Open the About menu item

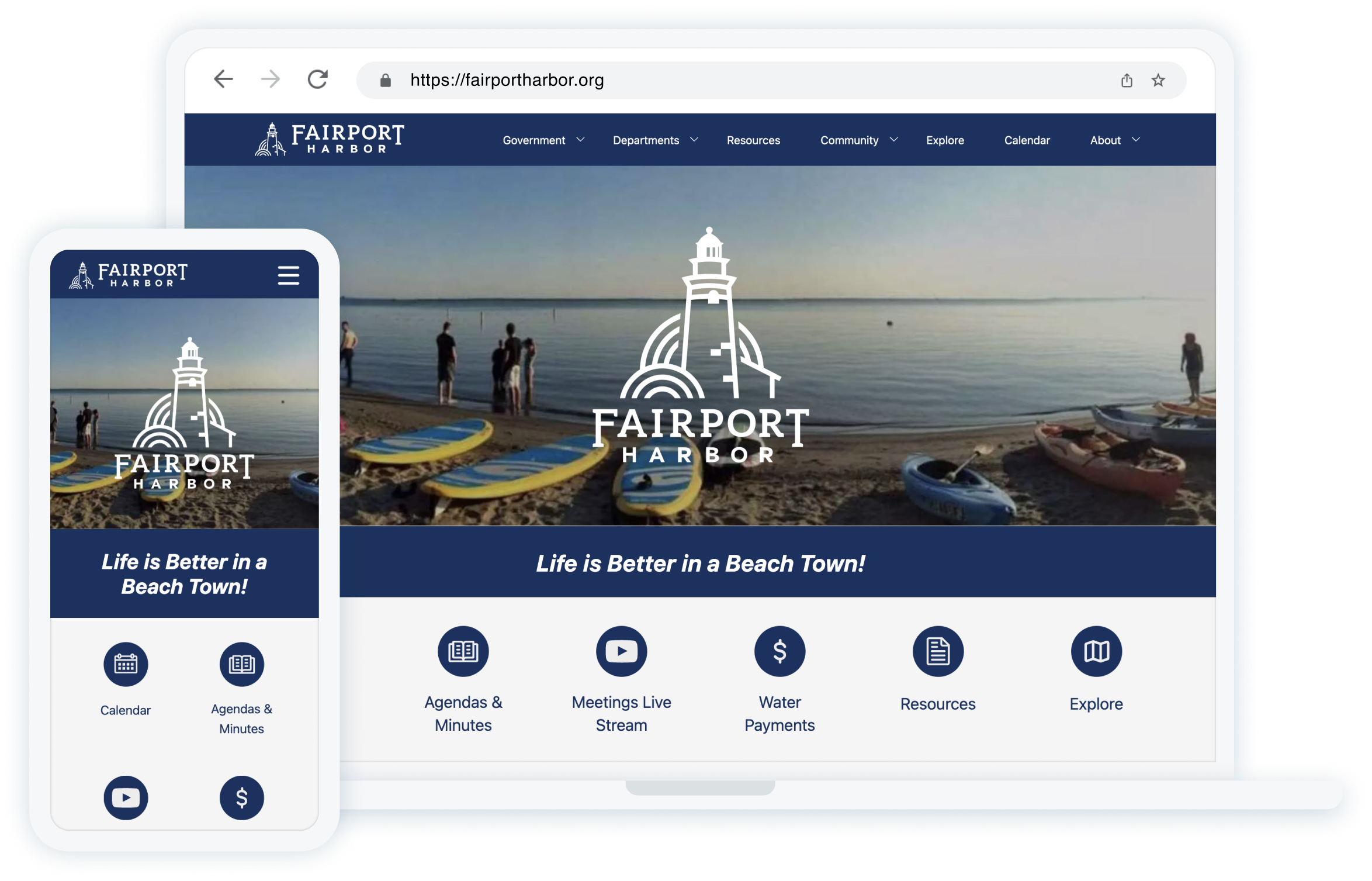click(x=1106, y=140)
